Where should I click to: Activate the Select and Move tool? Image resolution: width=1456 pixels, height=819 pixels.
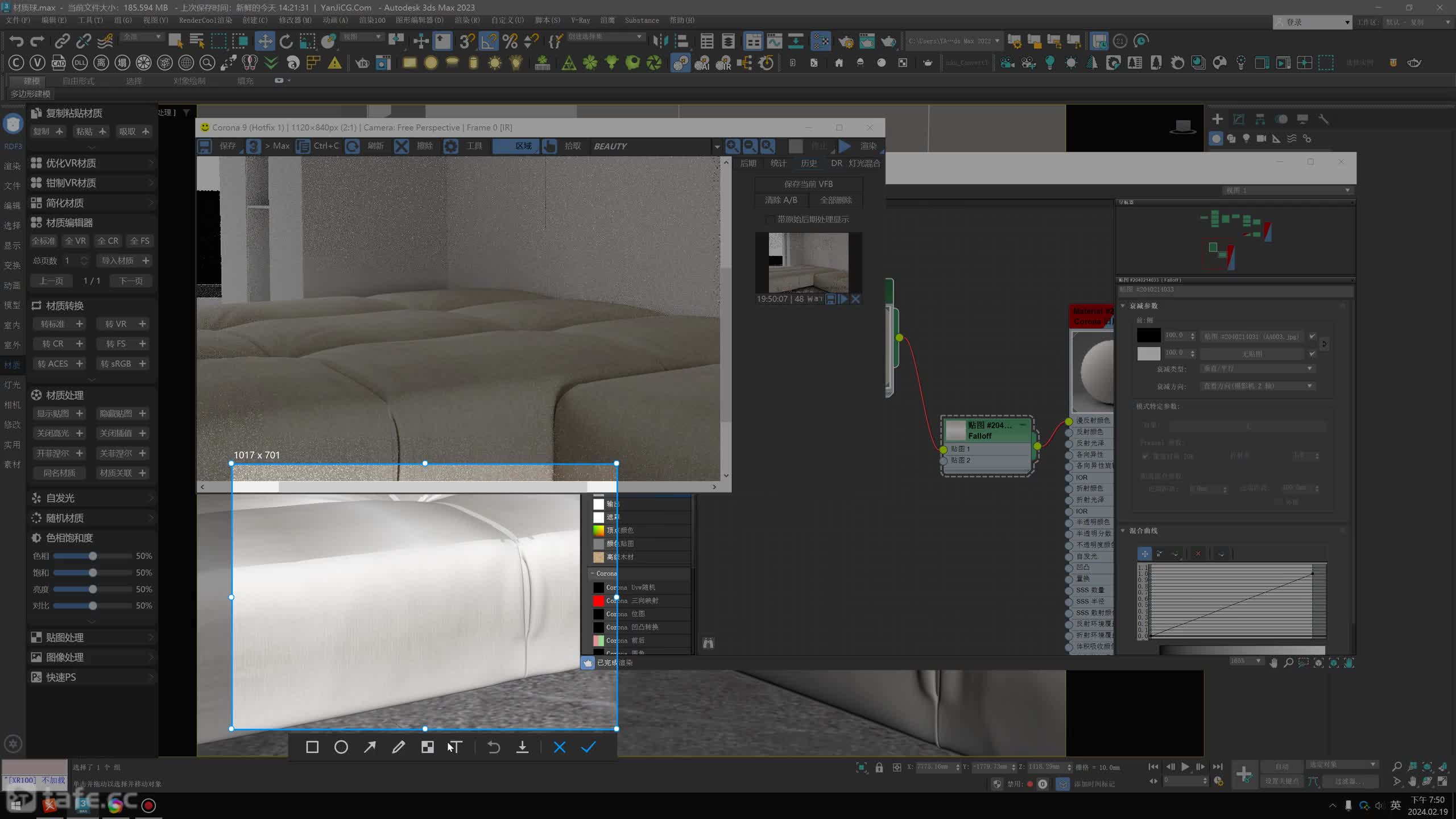coord(264,41)
